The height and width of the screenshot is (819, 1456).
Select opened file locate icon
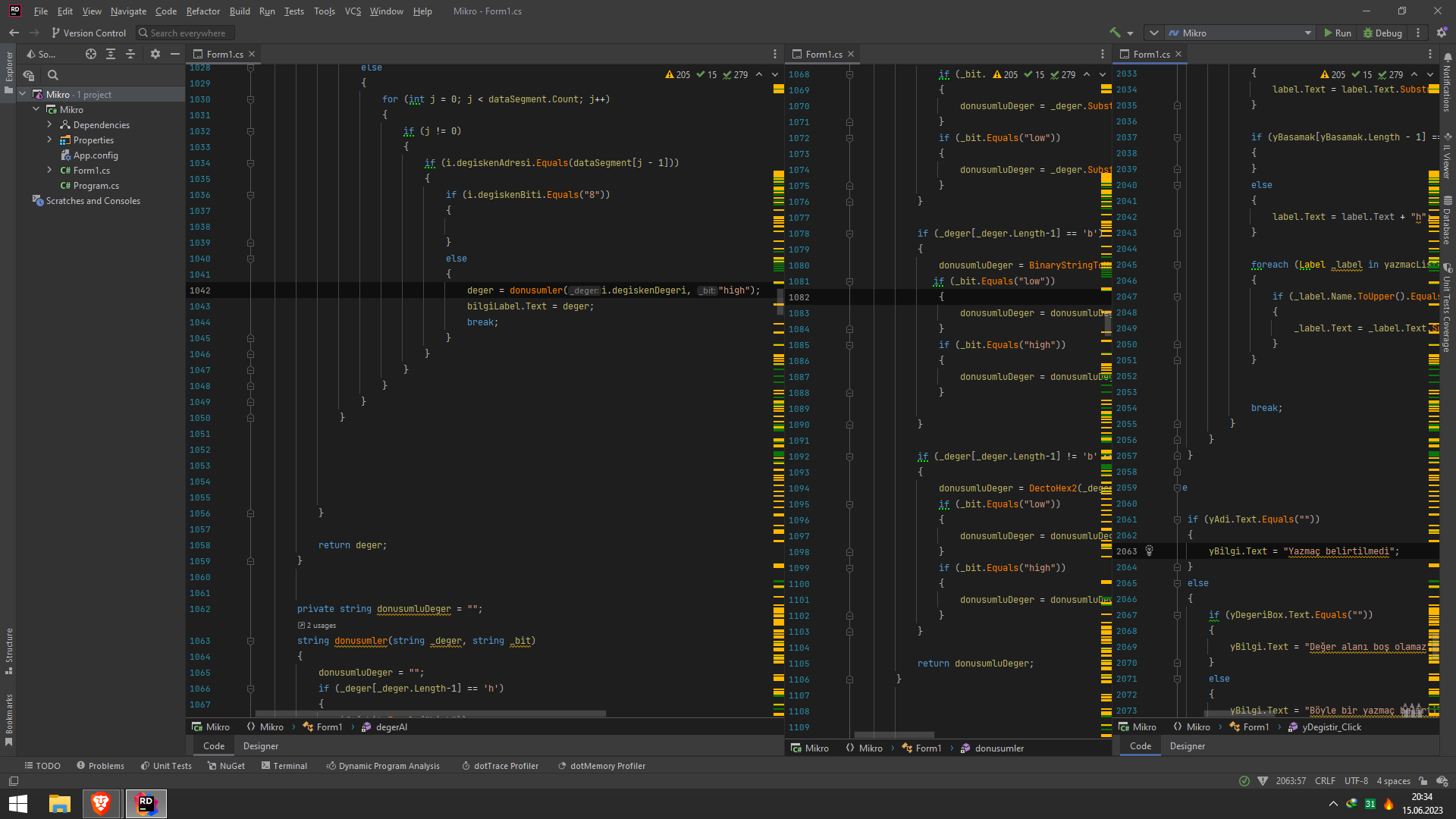tap(91, 54)
